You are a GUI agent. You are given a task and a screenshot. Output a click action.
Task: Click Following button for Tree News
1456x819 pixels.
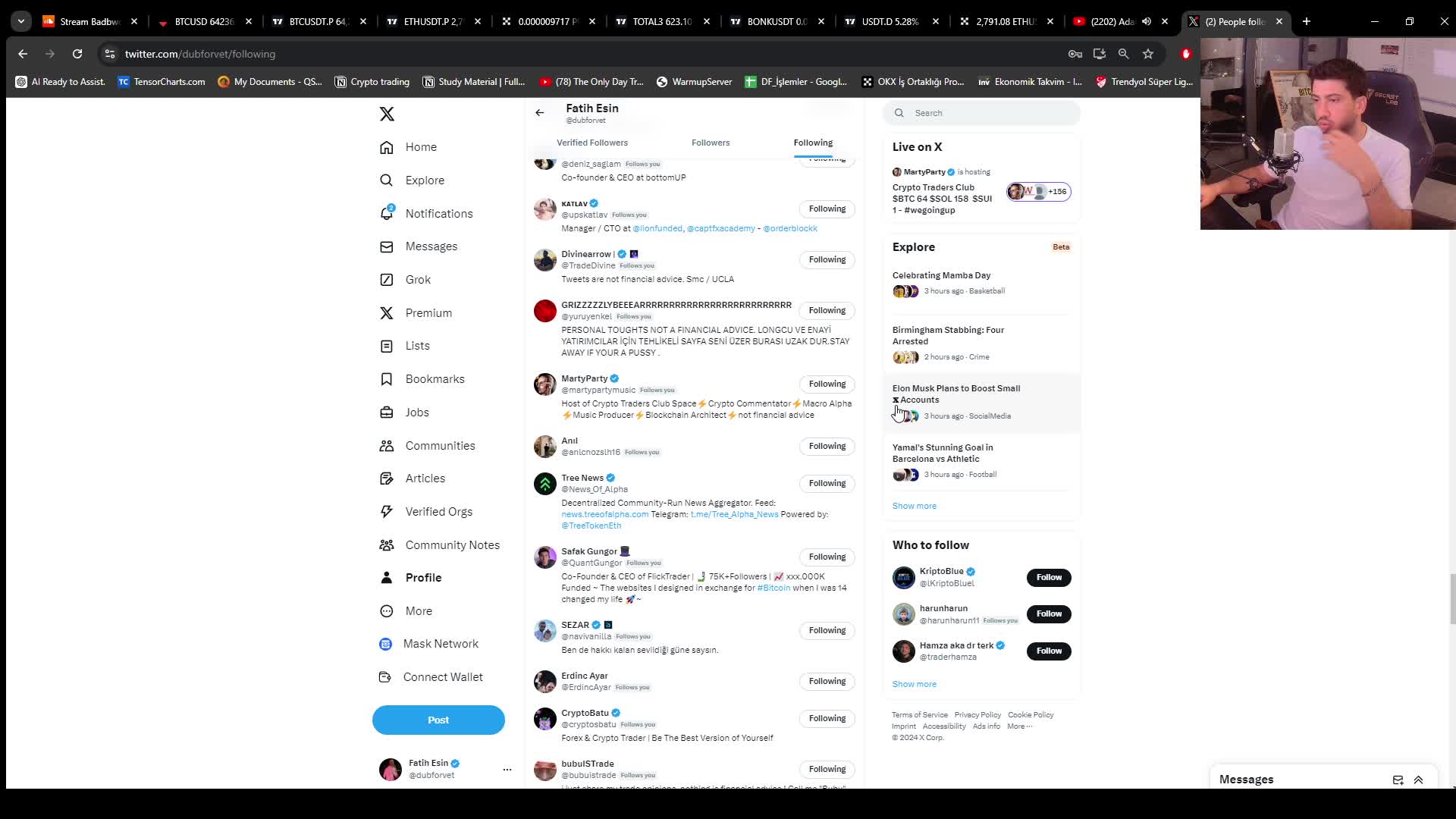827,483
